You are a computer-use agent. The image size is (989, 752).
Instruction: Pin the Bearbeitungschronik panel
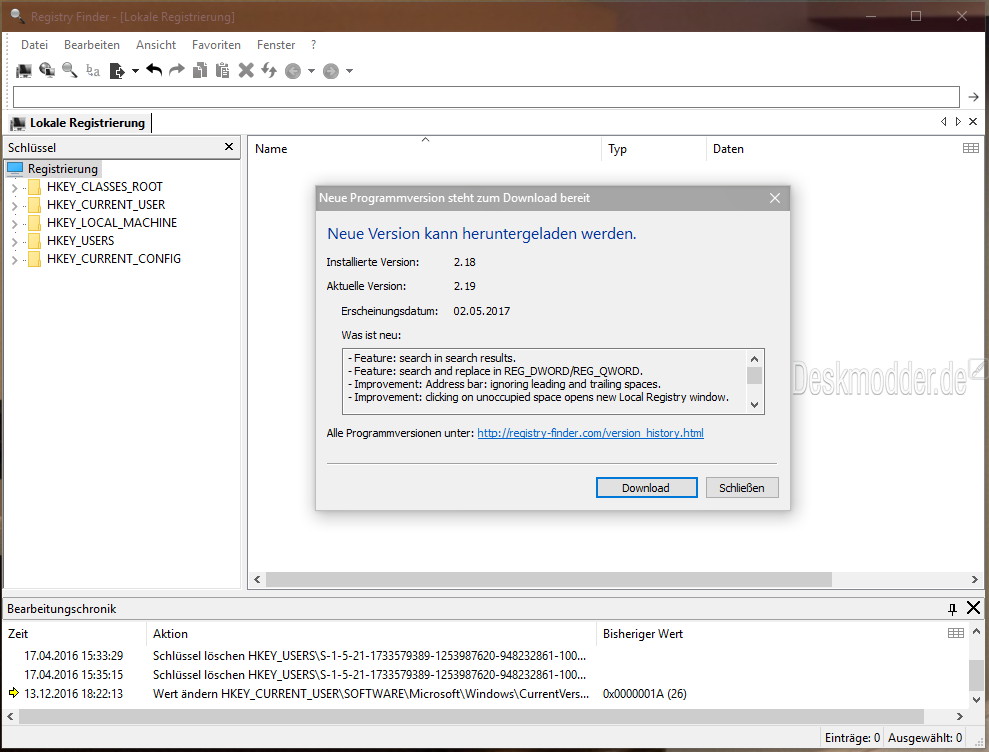(952, 609)
